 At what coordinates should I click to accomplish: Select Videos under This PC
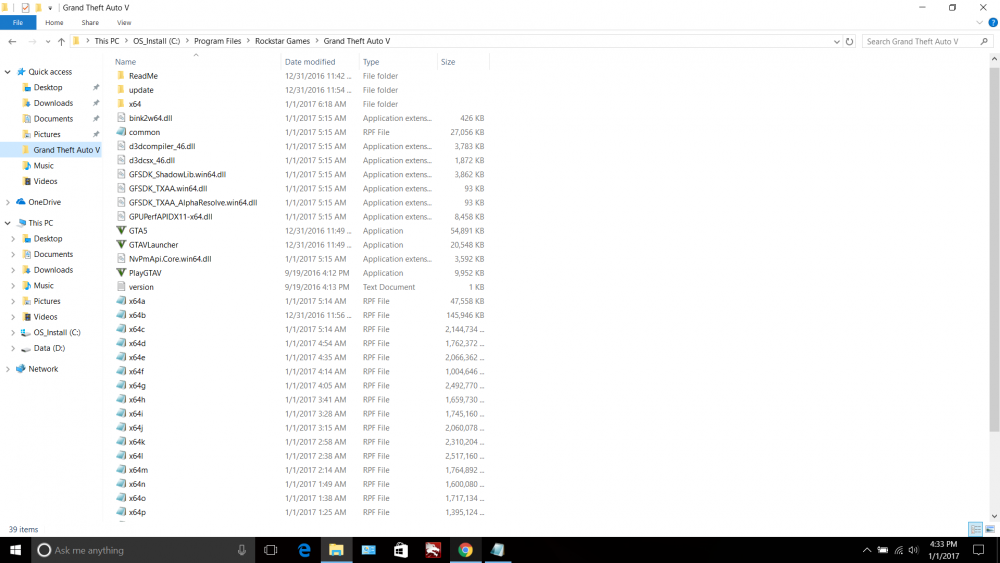45,317
